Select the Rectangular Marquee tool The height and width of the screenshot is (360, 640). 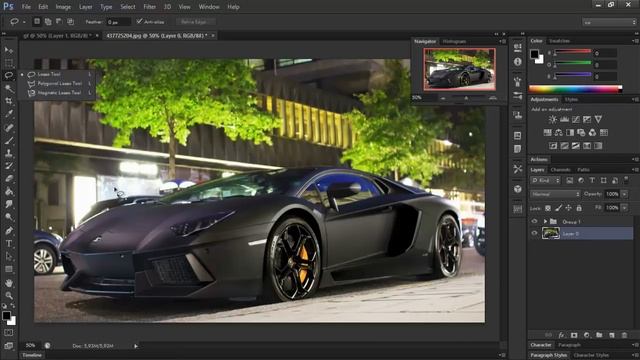(9, 63)
